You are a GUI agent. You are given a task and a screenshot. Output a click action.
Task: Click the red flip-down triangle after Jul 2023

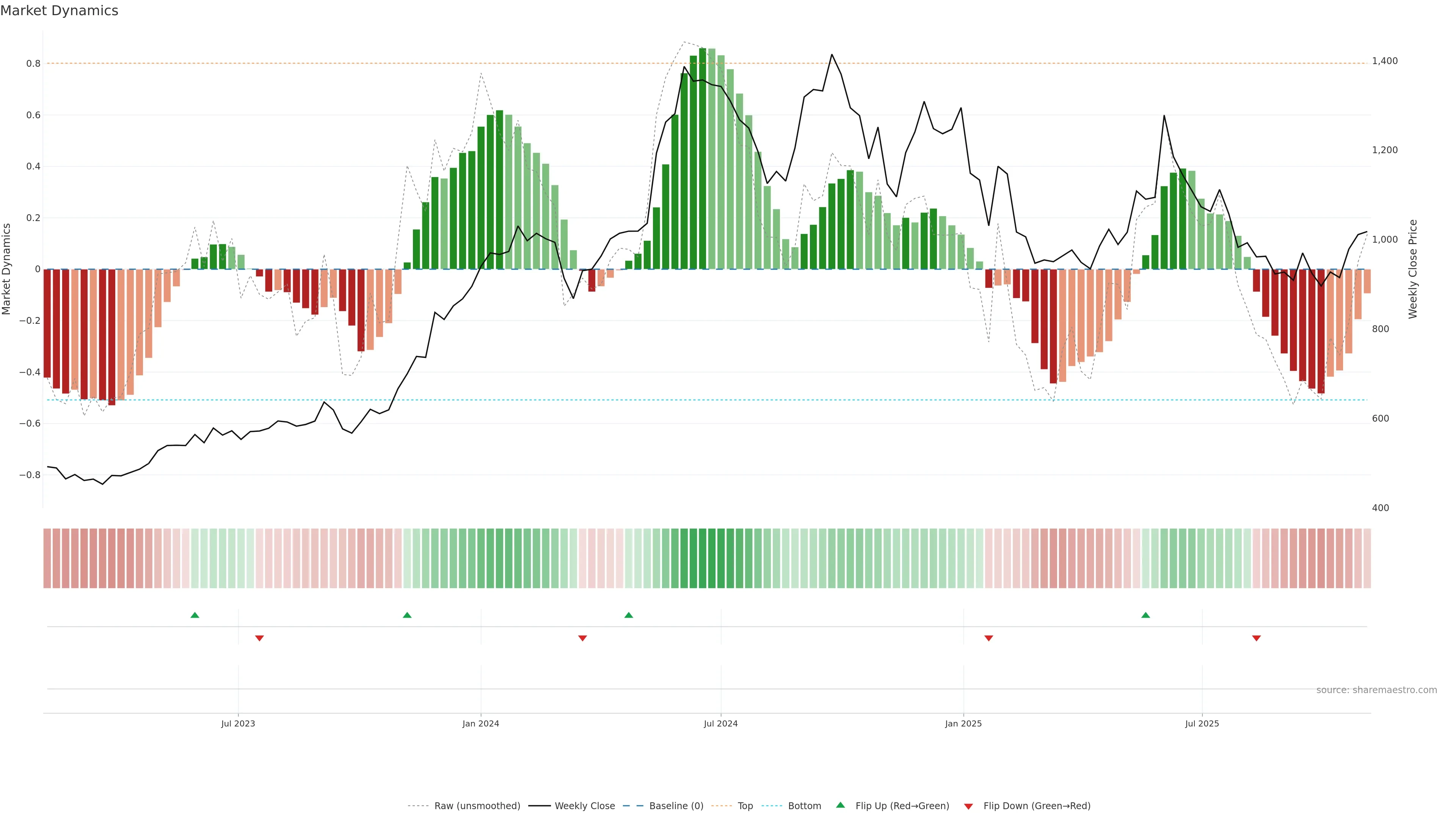(259, 638)
